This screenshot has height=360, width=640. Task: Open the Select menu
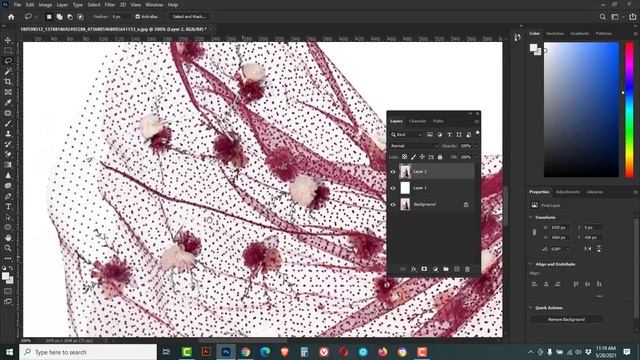pos(93,5)
